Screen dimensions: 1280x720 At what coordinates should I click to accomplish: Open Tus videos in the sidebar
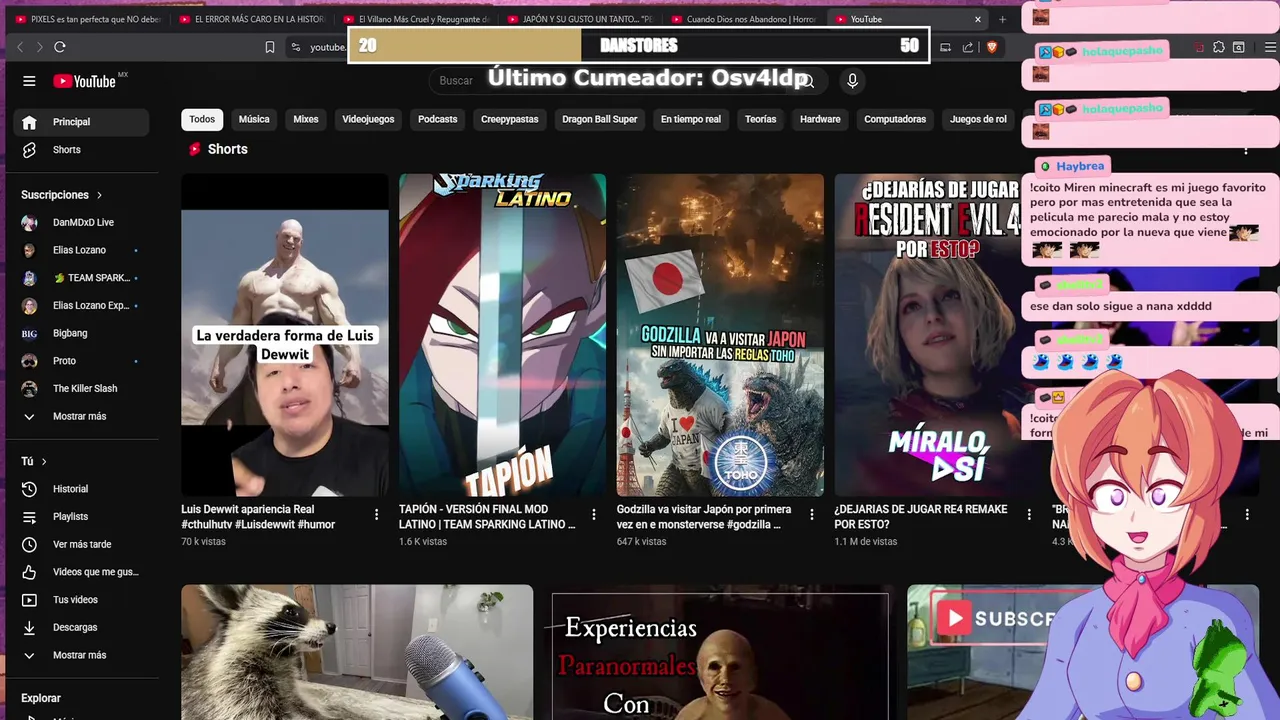click(x=82, y=600)
